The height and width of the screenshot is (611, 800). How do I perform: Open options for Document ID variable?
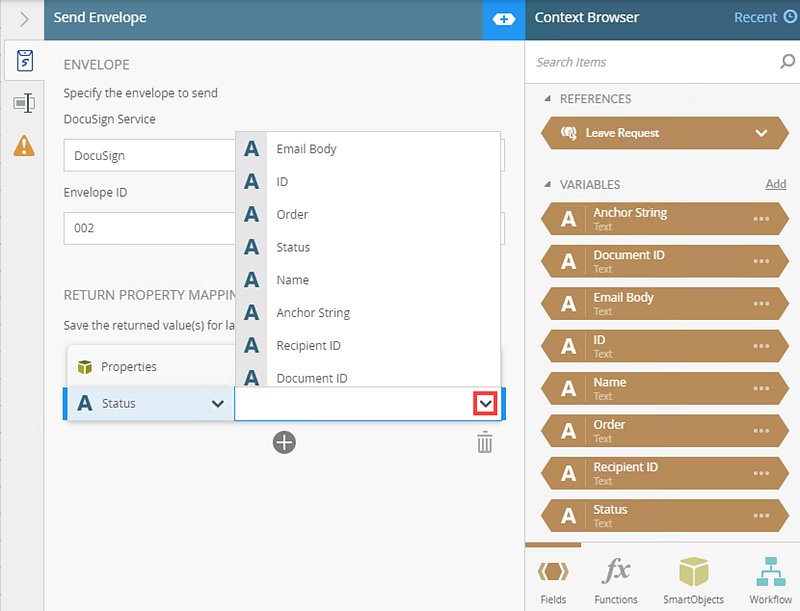(761, 261)
